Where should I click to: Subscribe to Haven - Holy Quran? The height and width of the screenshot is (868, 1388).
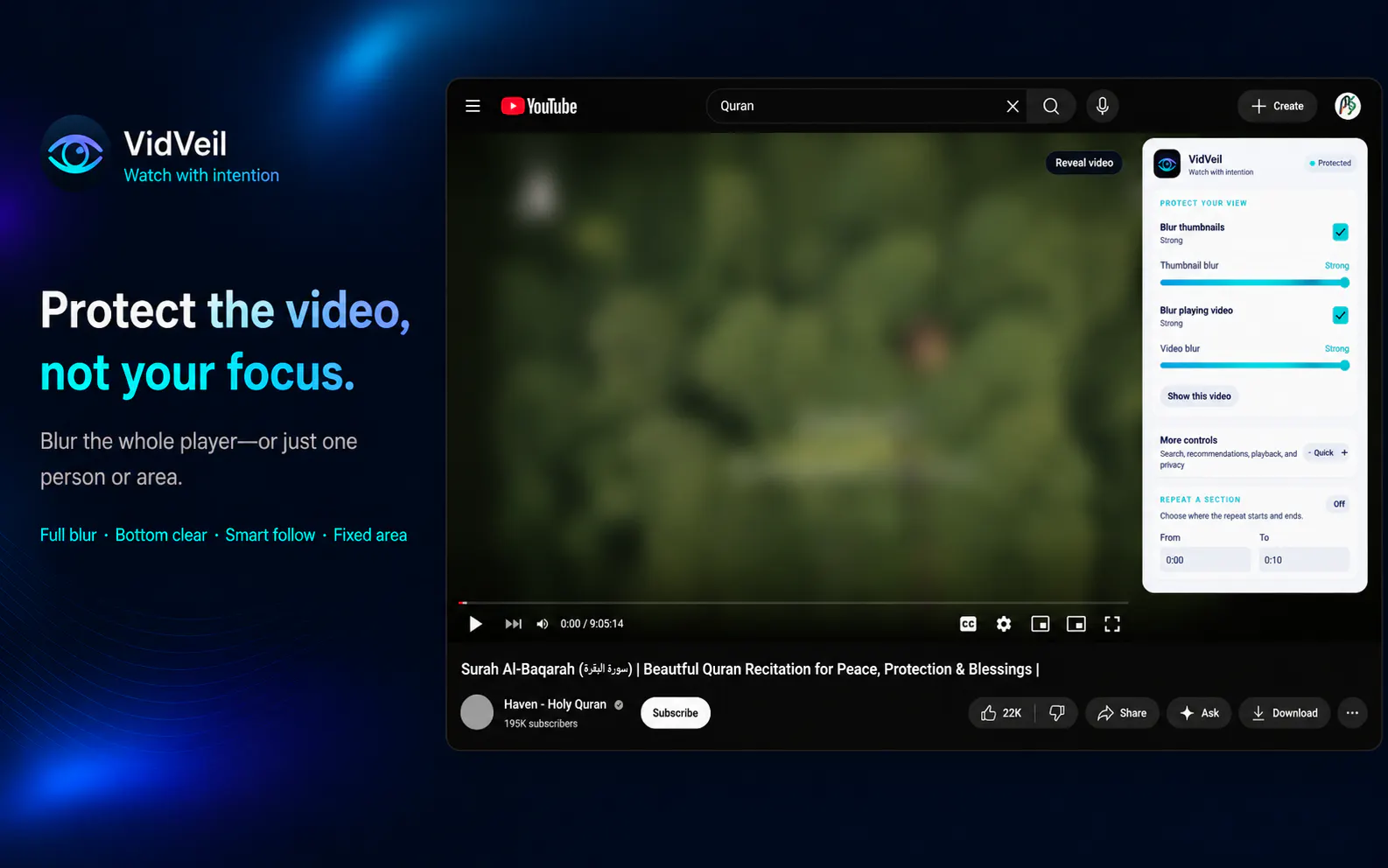pyautogui.click(x=676, y=713)
